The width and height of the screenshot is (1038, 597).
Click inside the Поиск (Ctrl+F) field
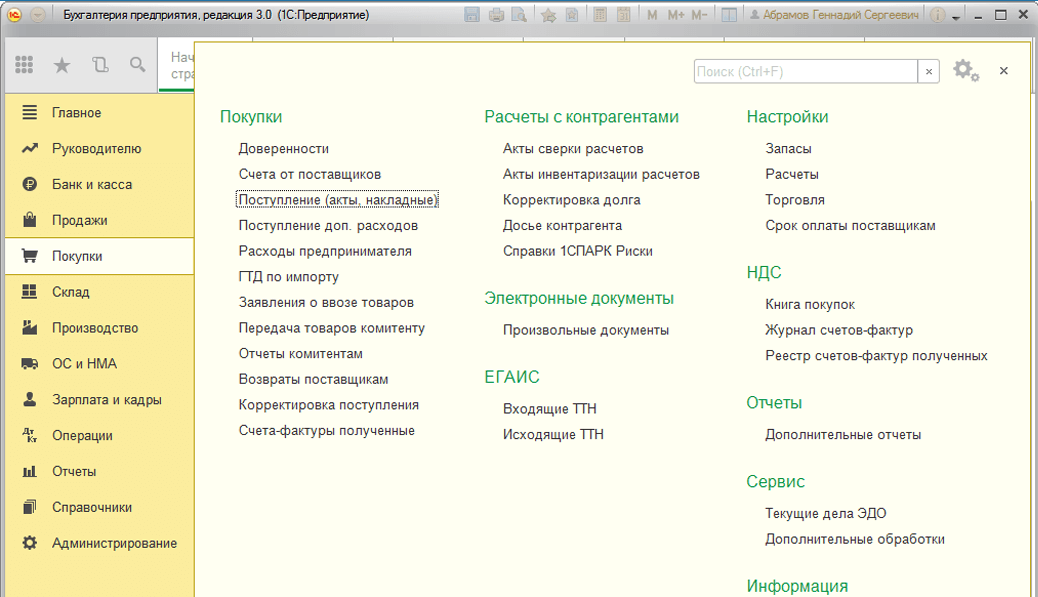click(x=806, y=71)
